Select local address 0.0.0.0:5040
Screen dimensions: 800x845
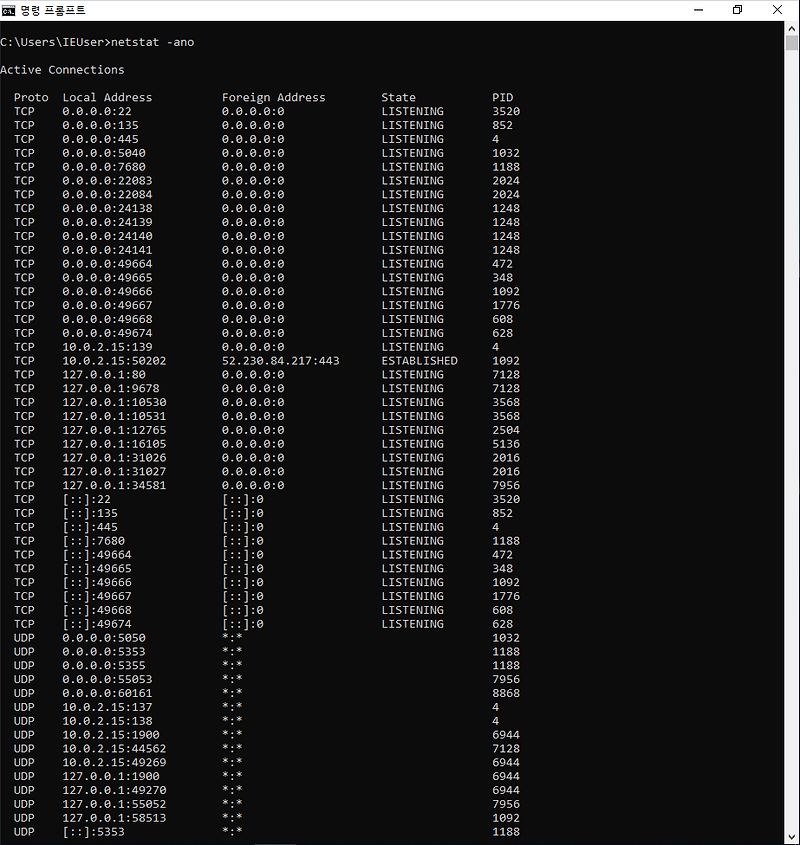(x=104, y=153)
